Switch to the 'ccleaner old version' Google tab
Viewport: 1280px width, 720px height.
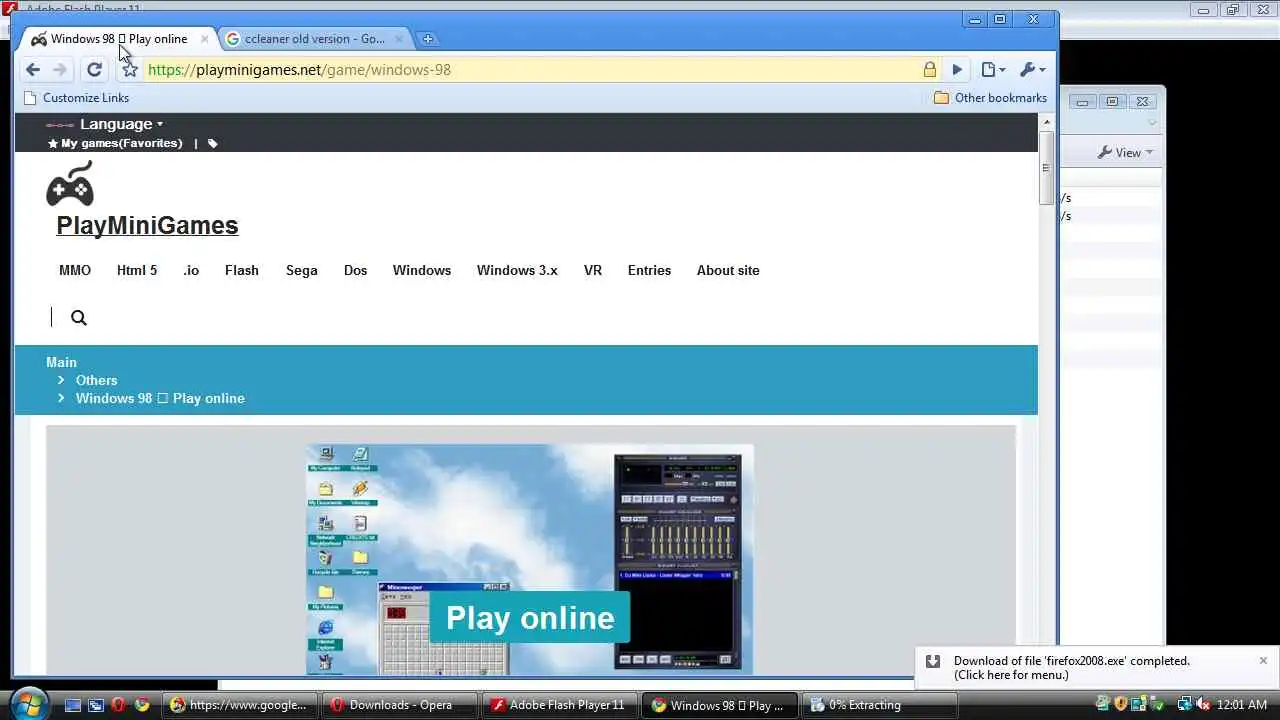click(313, 39)
